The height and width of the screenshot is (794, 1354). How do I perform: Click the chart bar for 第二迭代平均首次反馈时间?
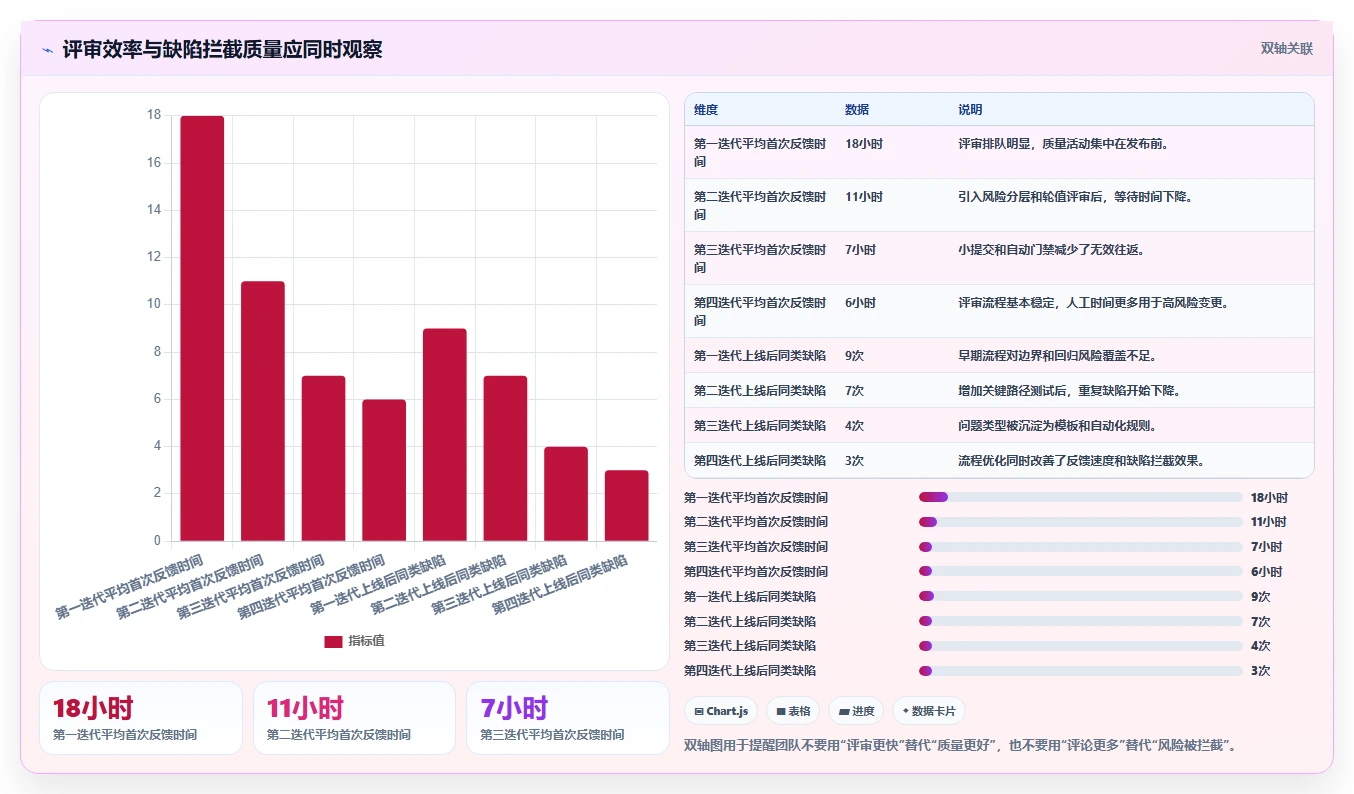[263, 411]
